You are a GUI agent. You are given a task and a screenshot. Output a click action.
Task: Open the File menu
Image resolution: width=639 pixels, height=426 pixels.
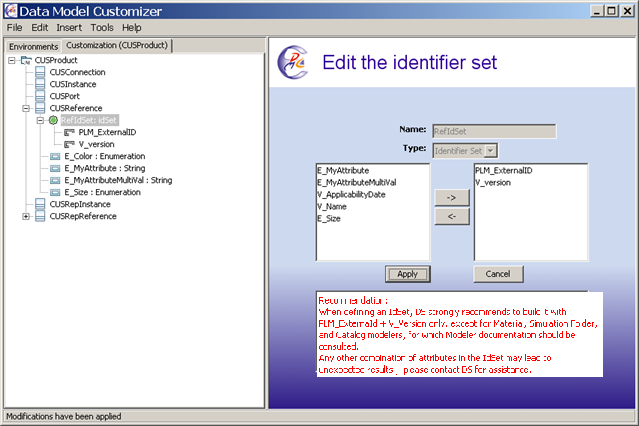coord(15,28)
